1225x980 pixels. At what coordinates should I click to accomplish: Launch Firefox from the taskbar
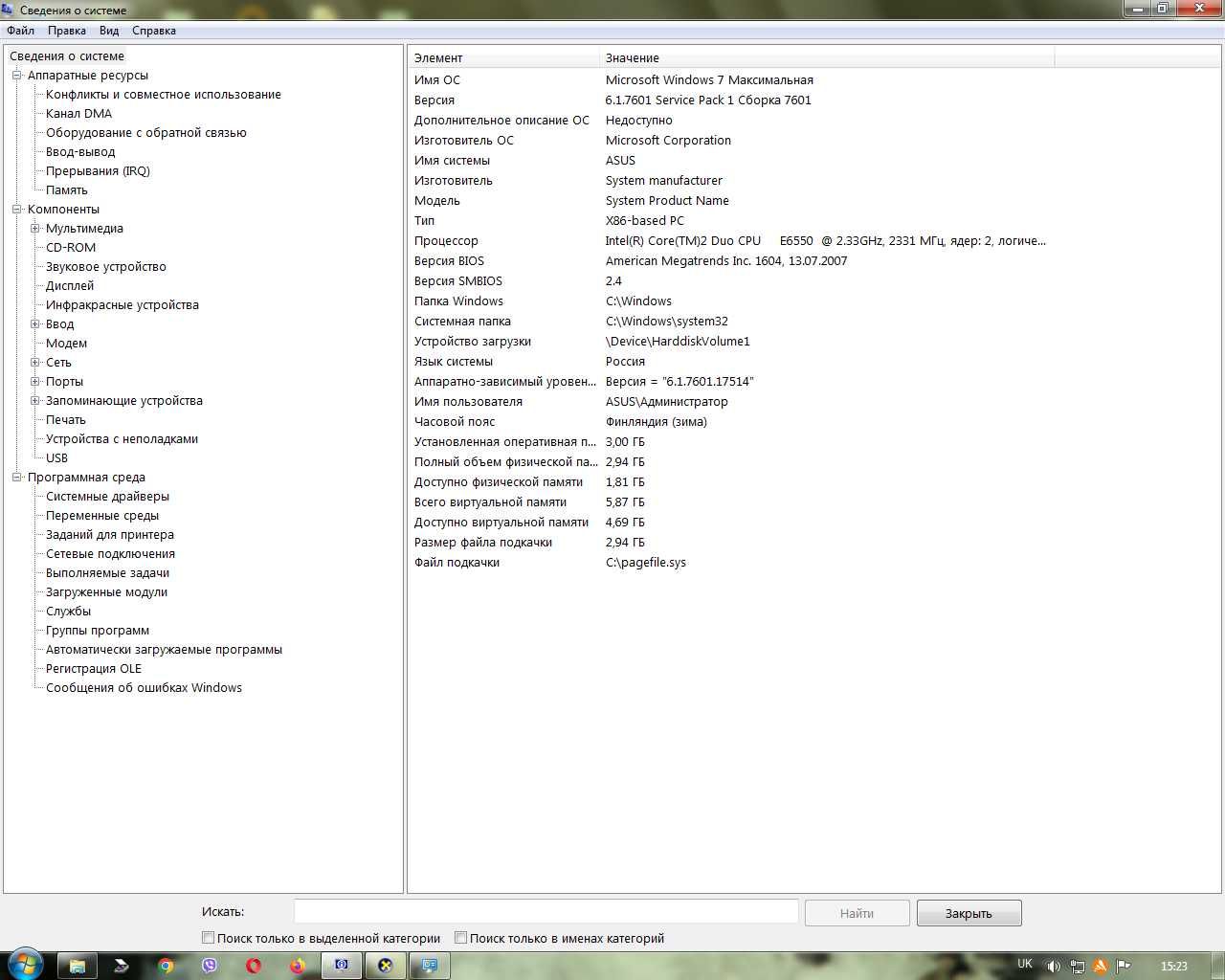298,966
